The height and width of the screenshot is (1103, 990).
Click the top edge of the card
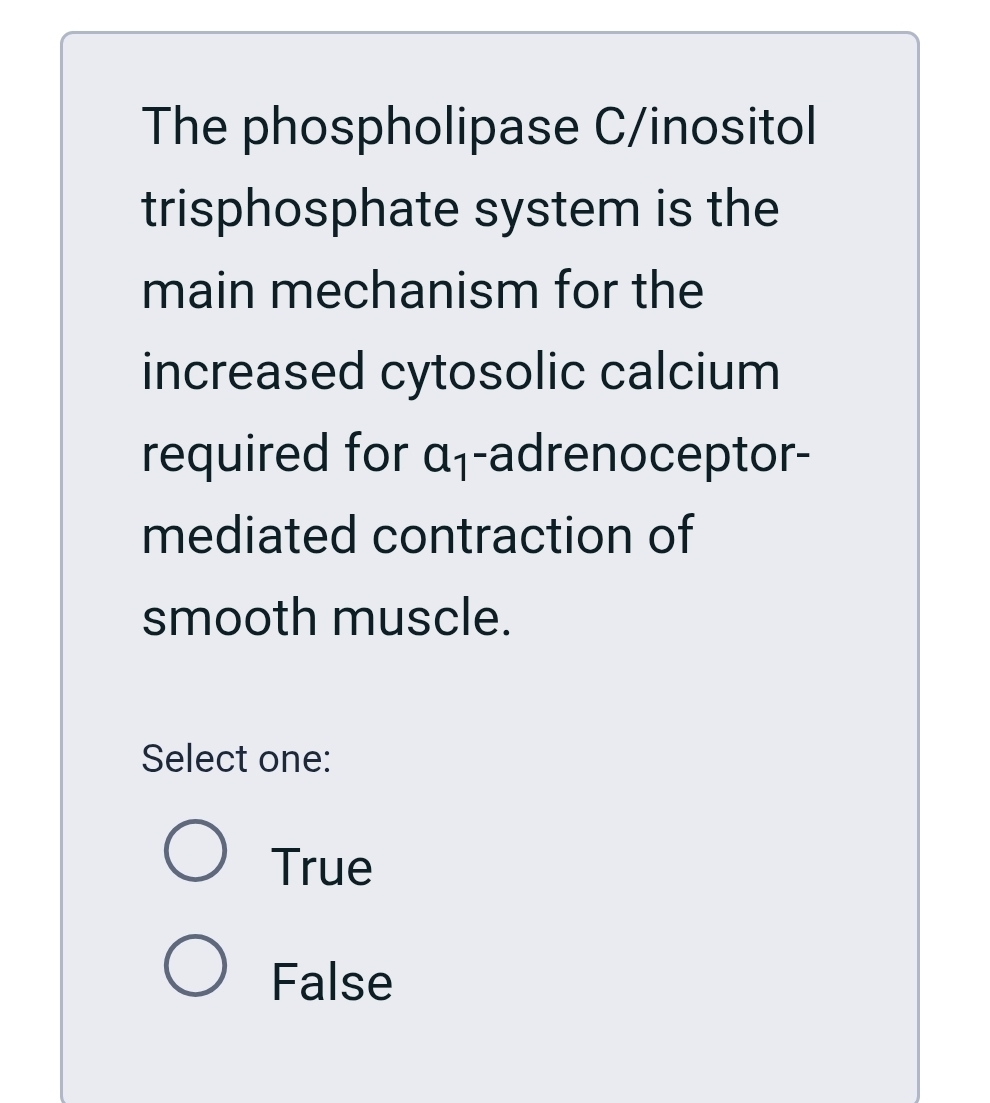coord(490,33)
